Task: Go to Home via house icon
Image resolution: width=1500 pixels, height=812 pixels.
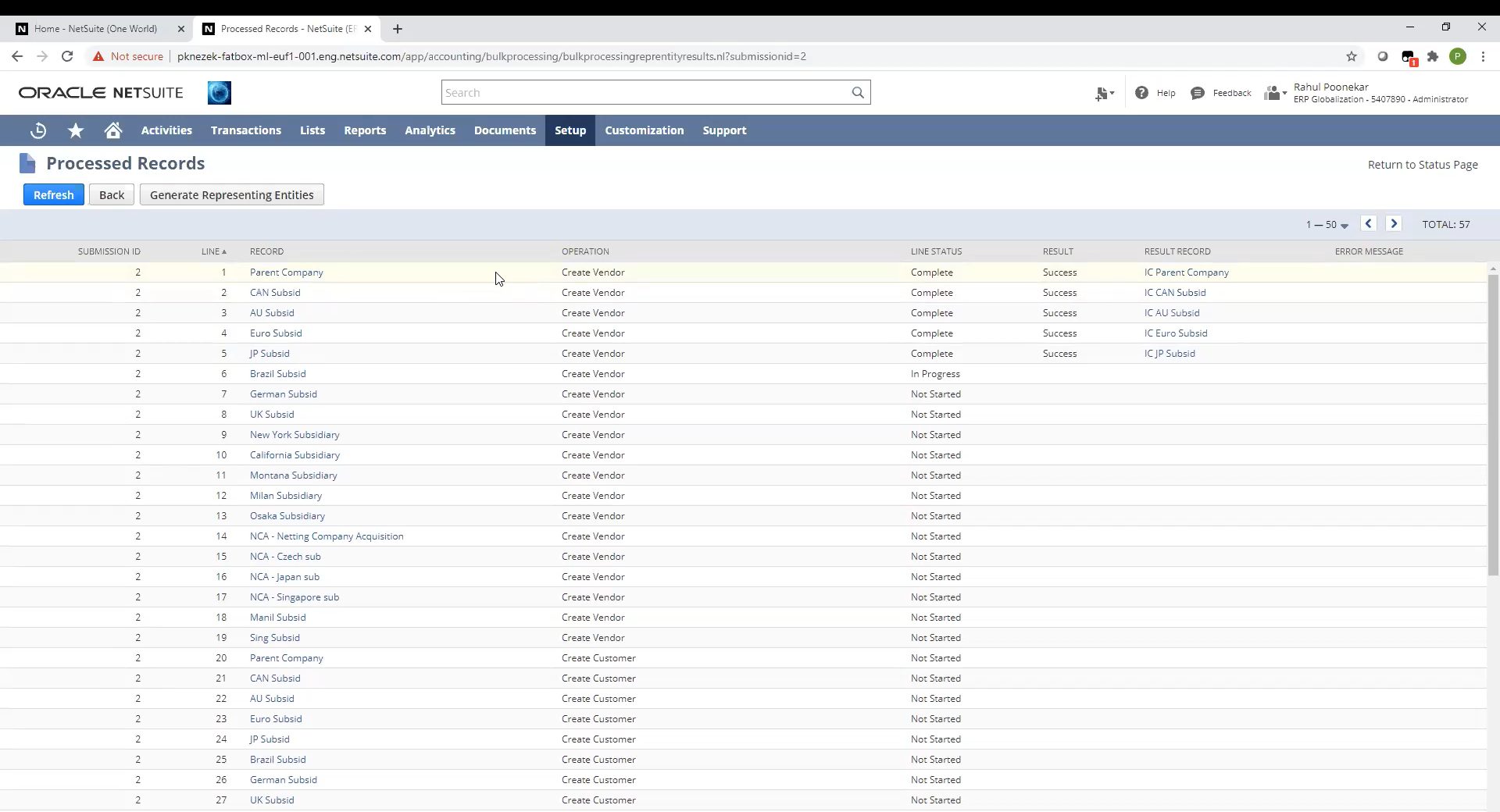Action: click(x=113, y=130)
